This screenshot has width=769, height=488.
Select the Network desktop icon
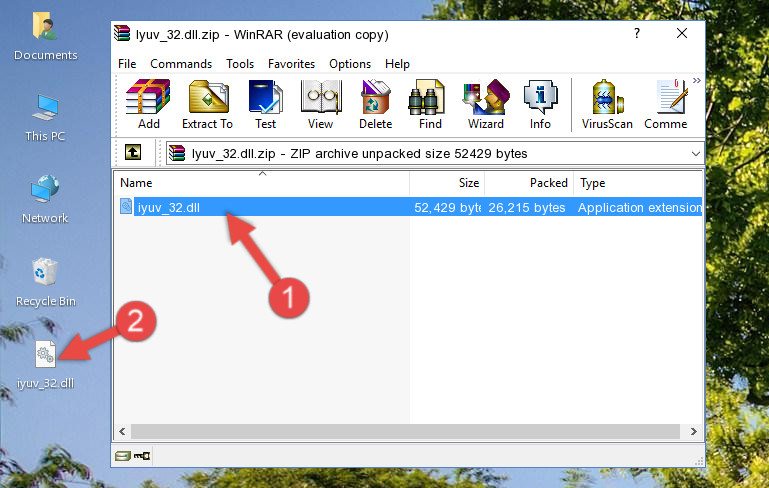[45, 199]
